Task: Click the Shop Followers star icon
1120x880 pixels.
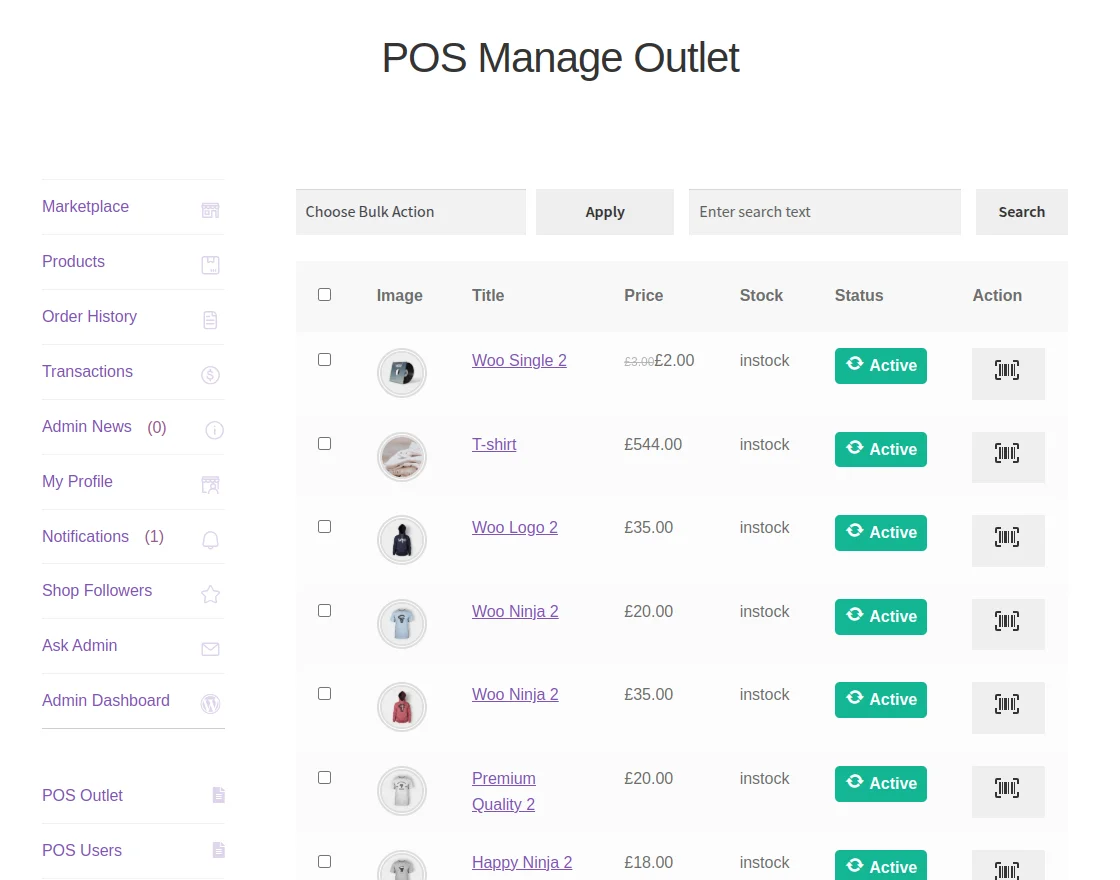Action: (x=210, y=594)
